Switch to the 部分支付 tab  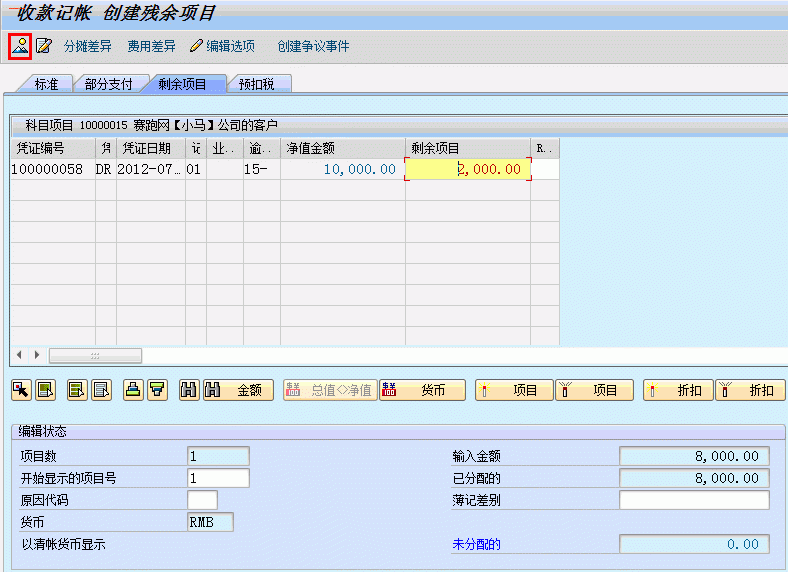(109, 84)
